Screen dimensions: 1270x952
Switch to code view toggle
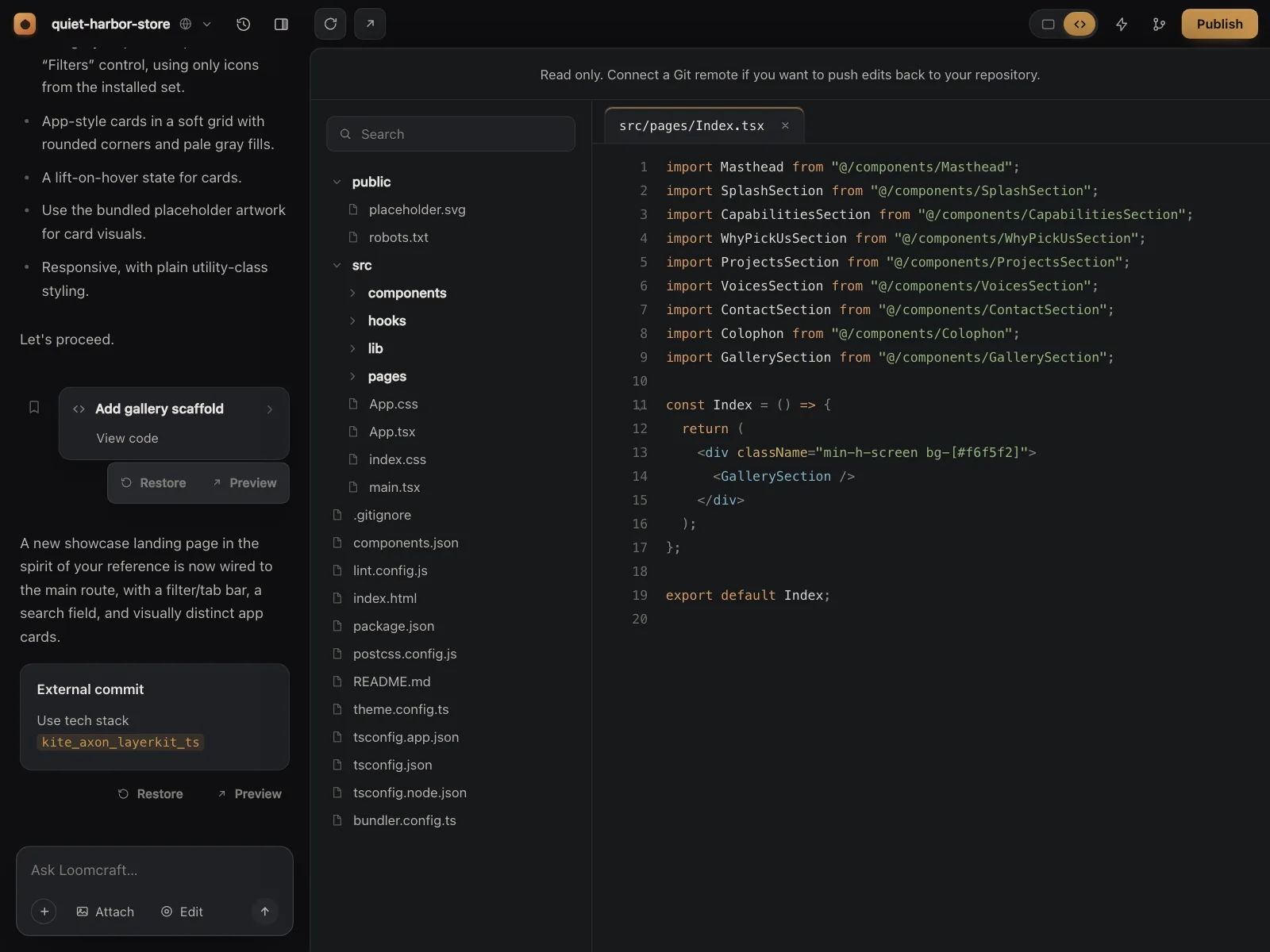point(1079,24)
